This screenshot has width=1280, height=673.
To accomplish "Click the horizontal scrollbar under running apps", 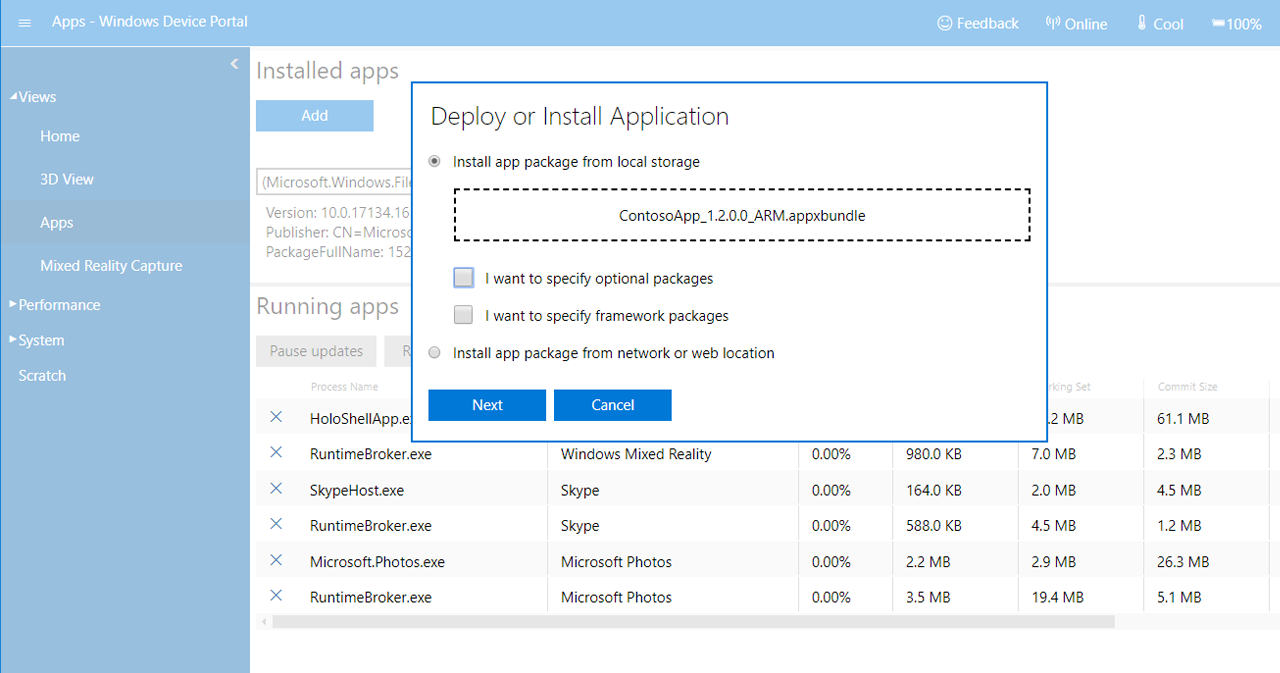I will tap(692, 622).
